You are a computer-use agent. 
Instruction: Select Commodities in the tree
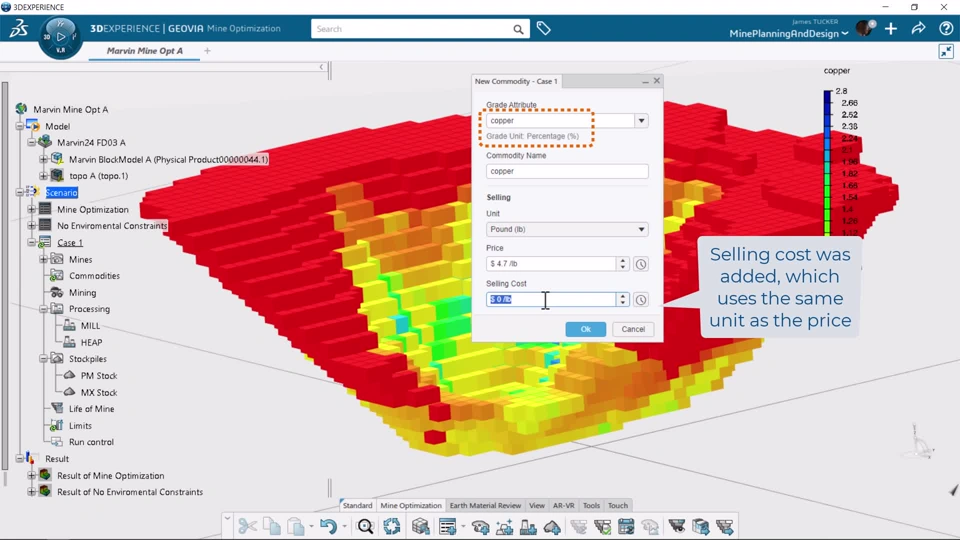coord(94,276)
